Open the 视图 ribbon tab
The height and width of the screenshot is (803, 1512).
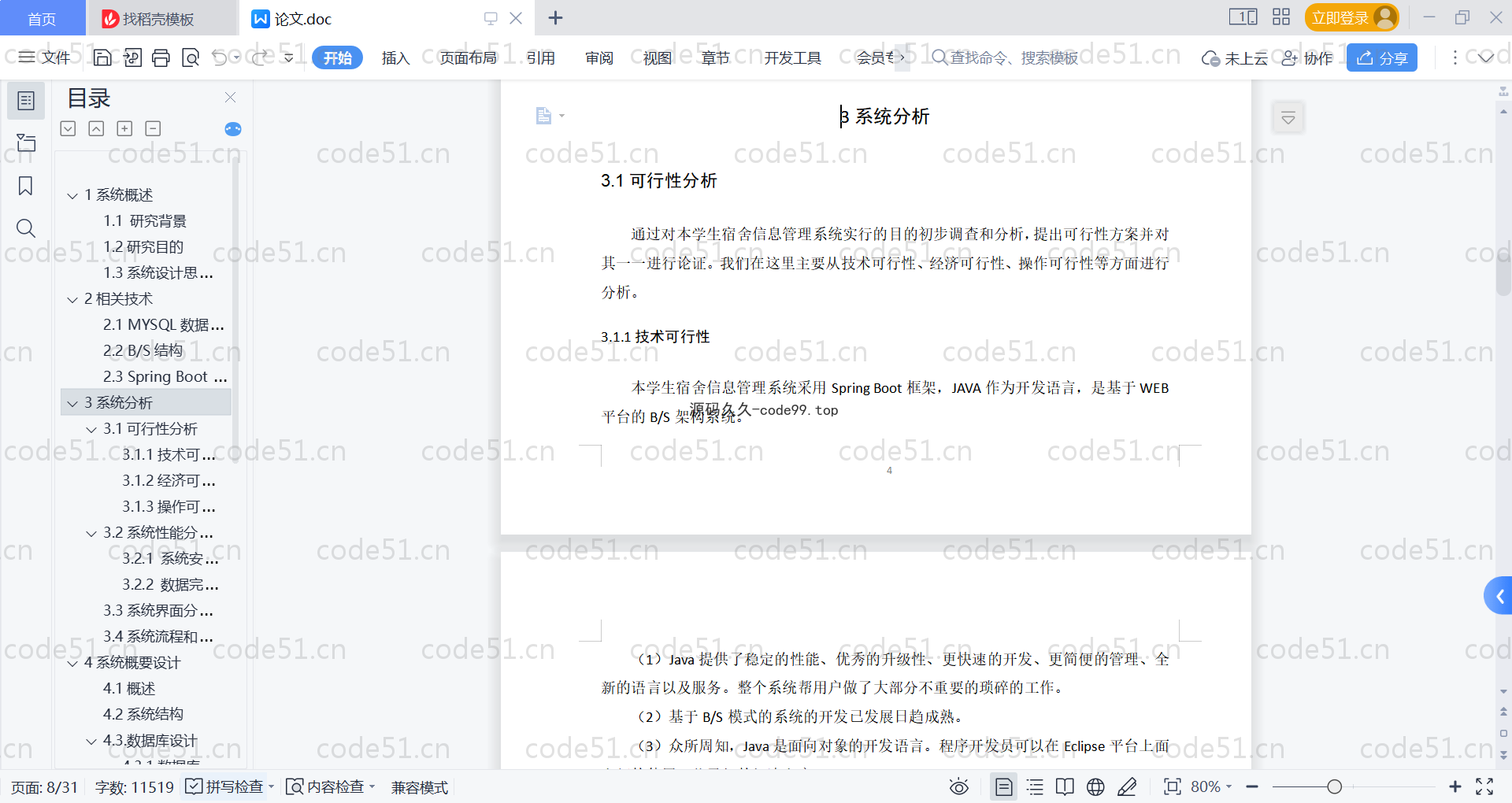[x=658, y=57]
